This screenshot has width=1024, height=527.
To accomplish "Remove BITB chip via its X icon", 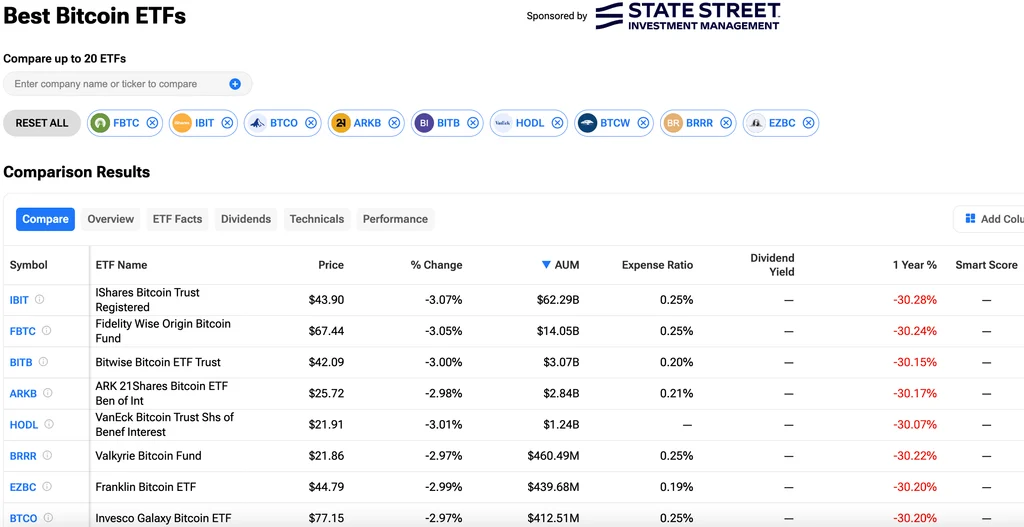I will 472,123.
